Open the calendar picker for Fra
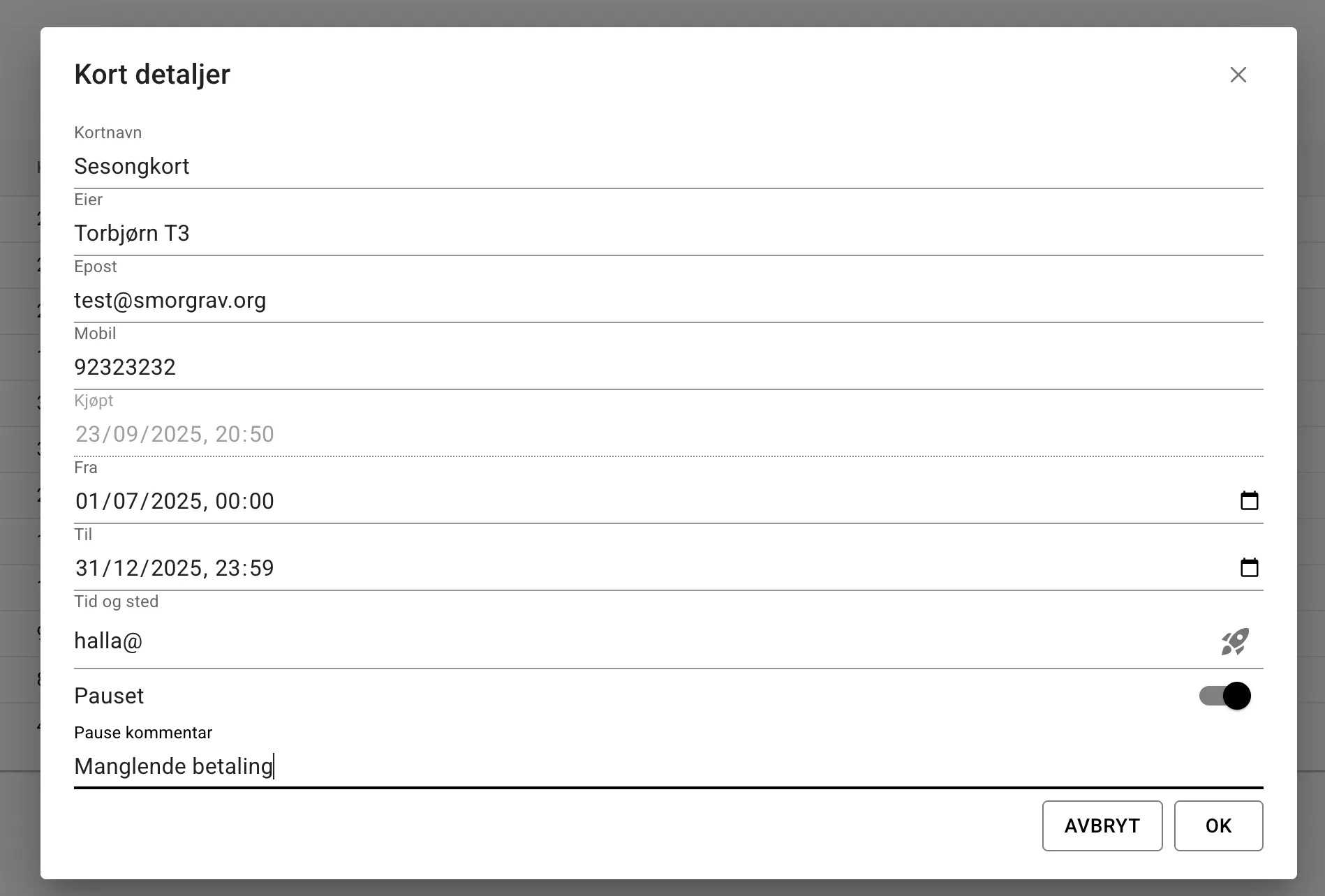Screen dimensions: 1325x896 point(1249,500)
